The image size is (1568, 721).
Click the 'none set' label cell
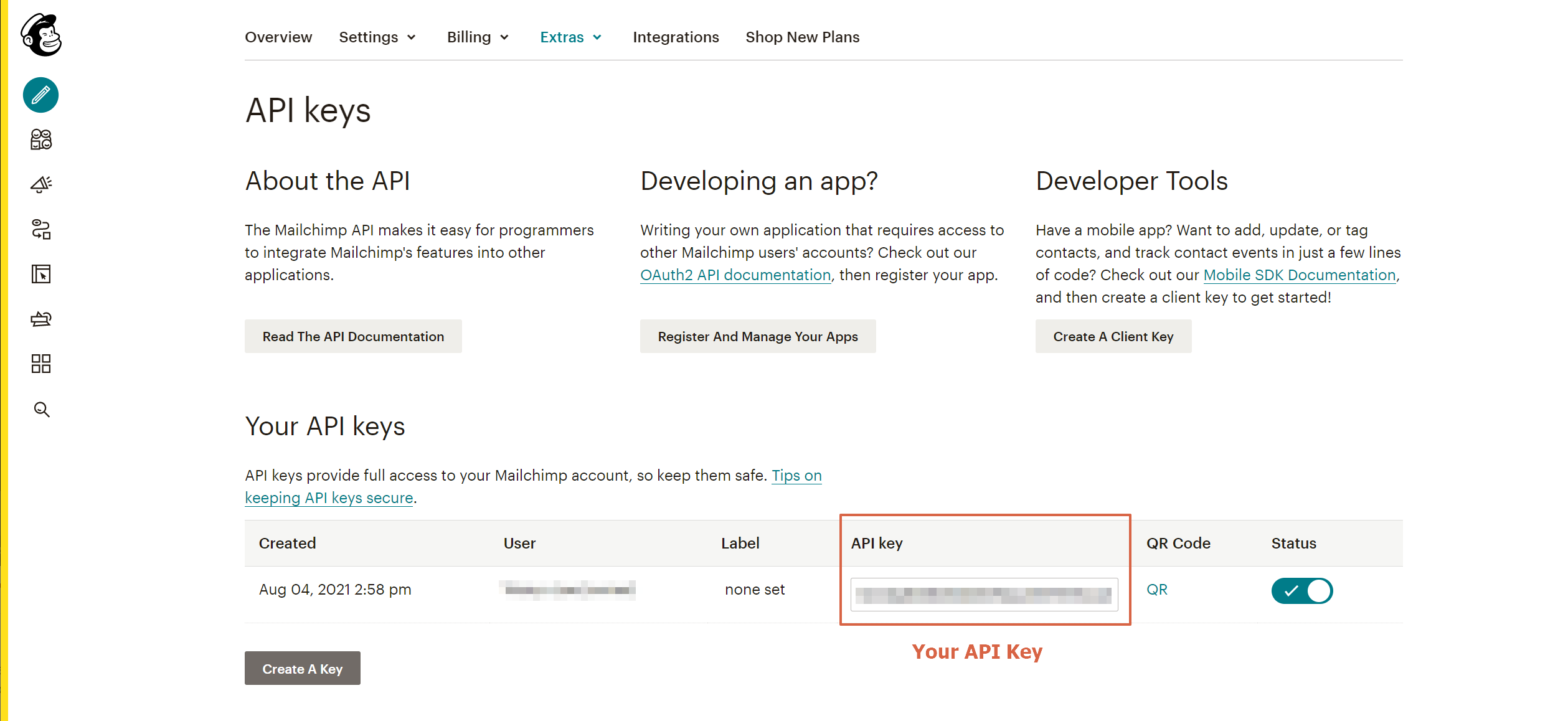[755, 590]
